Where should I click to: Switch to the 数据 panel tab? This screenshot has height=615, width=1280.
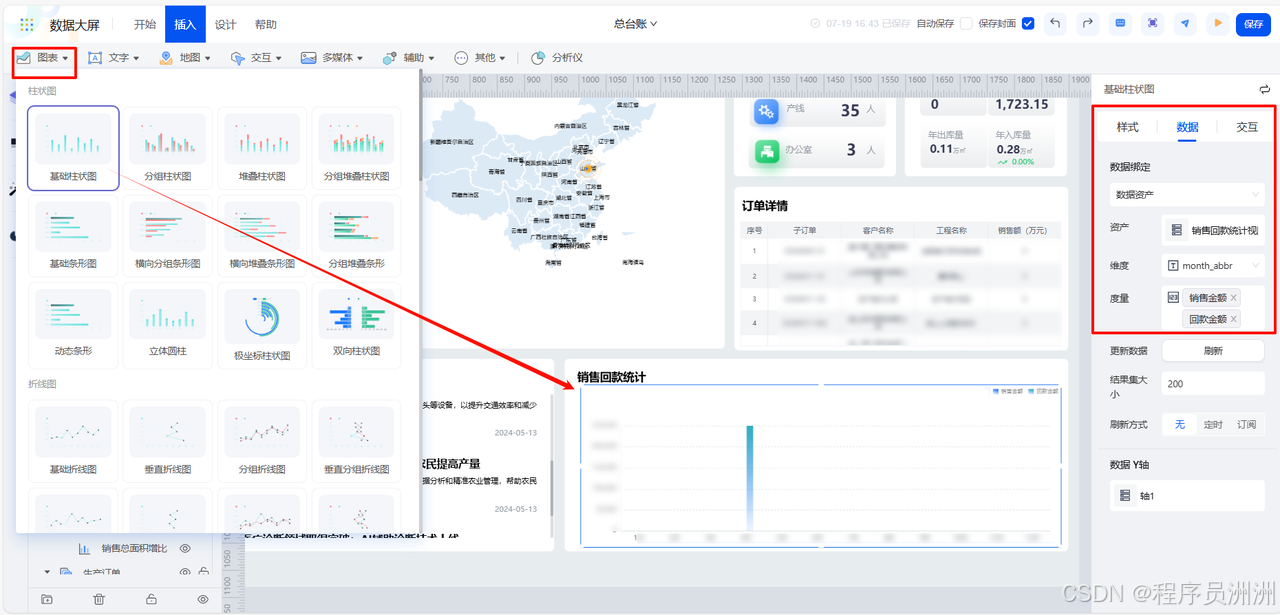pyautogui.click(x=1187, y=127)
